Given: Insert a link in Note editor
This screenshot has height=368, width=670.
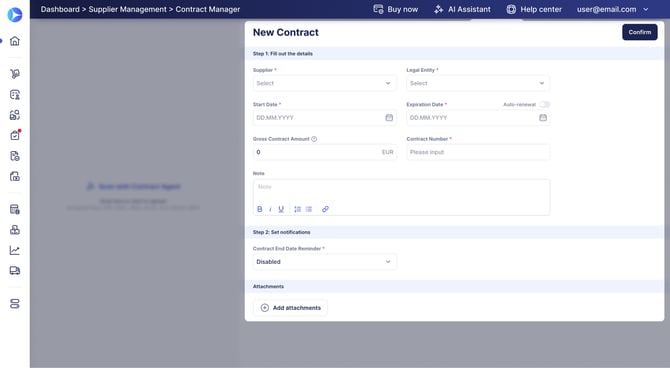Looking at the screenshot, I should [x=325, y=209].
